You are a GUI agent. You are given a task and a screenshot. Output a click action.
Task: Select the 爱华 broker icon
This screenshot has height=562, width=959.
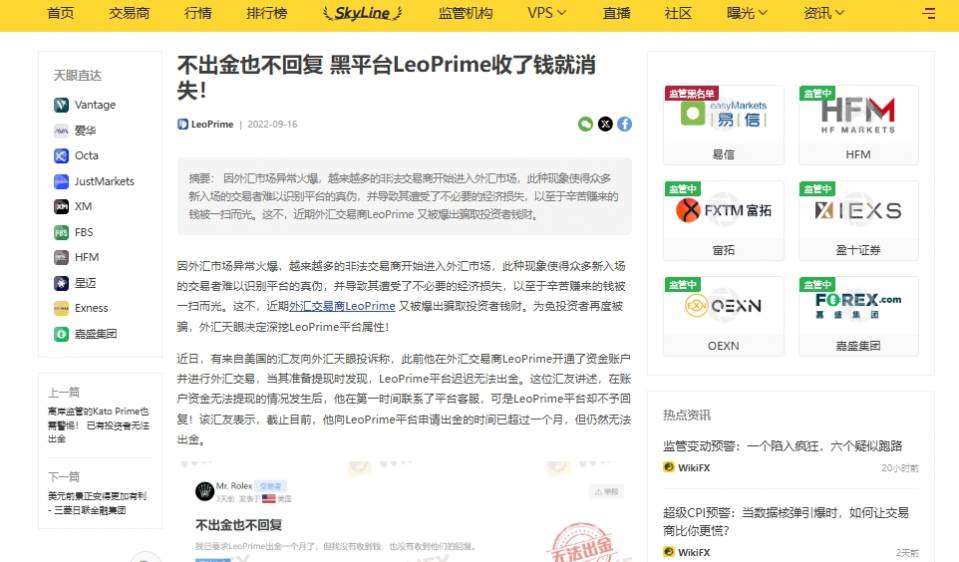coord(61,130)
